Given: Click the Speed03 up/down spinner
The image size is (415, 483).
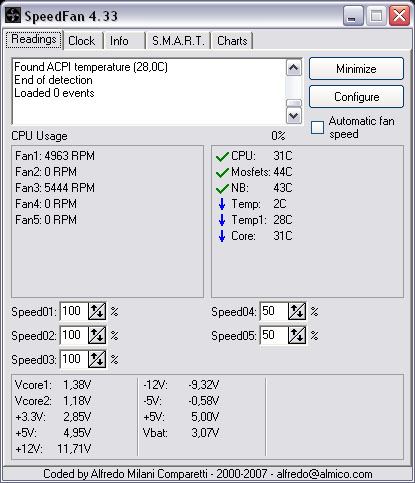Looking at the screenshot, I should [97, 359].
